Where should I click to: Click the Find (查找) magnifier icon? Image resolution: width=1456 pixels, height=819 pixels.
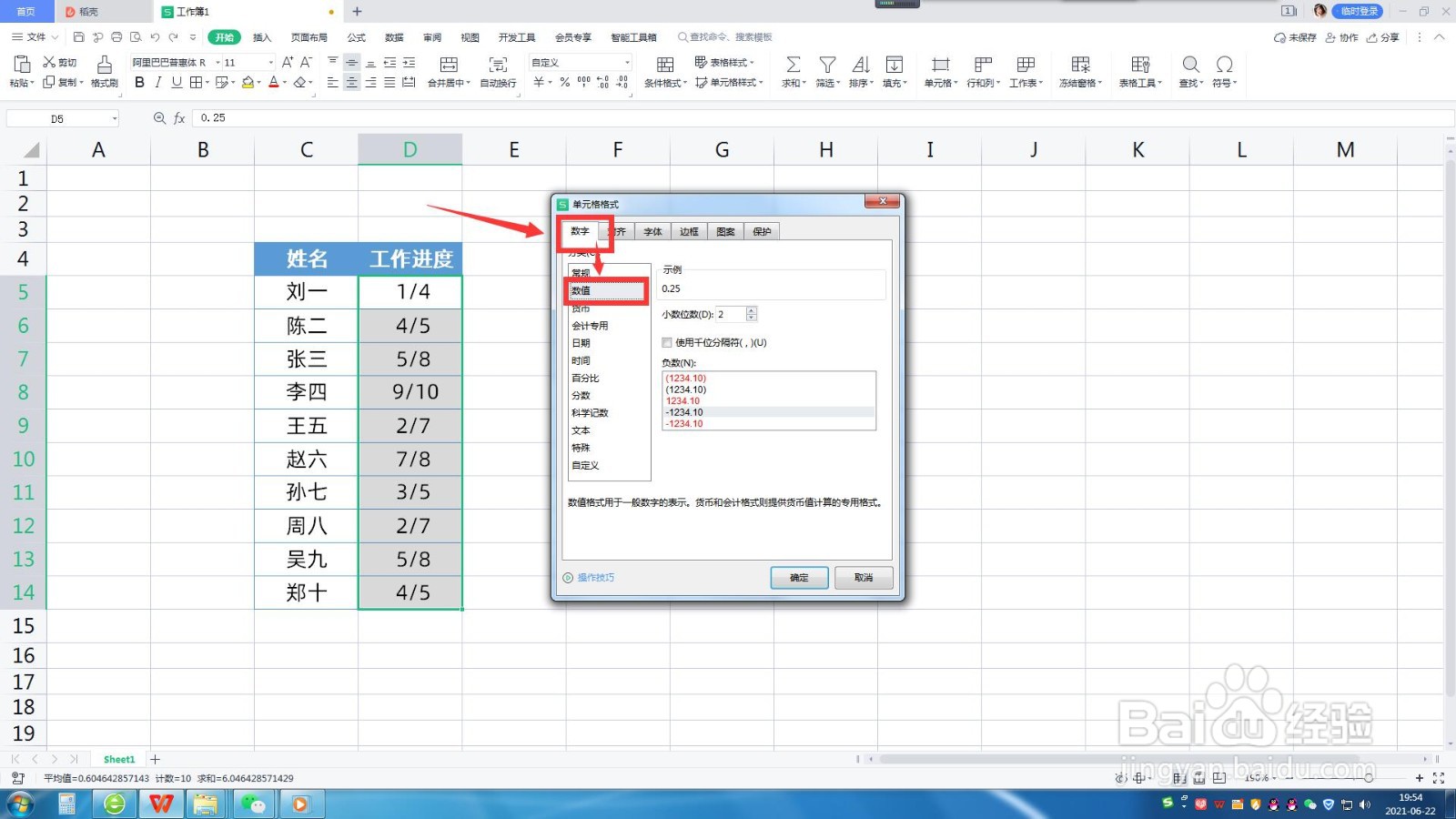(x=1190, y=65)
